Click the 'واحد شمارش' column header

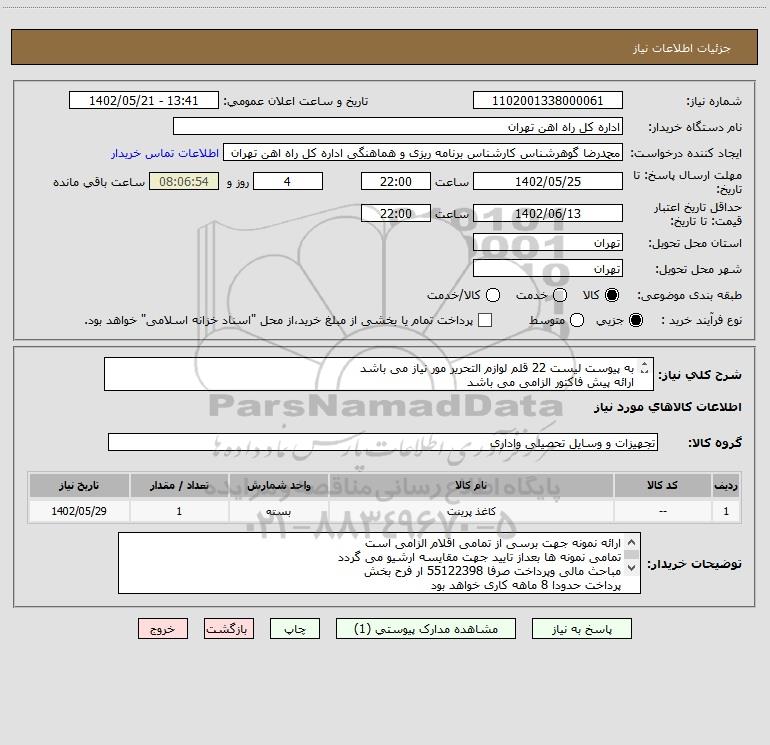(x=278, y=485)
